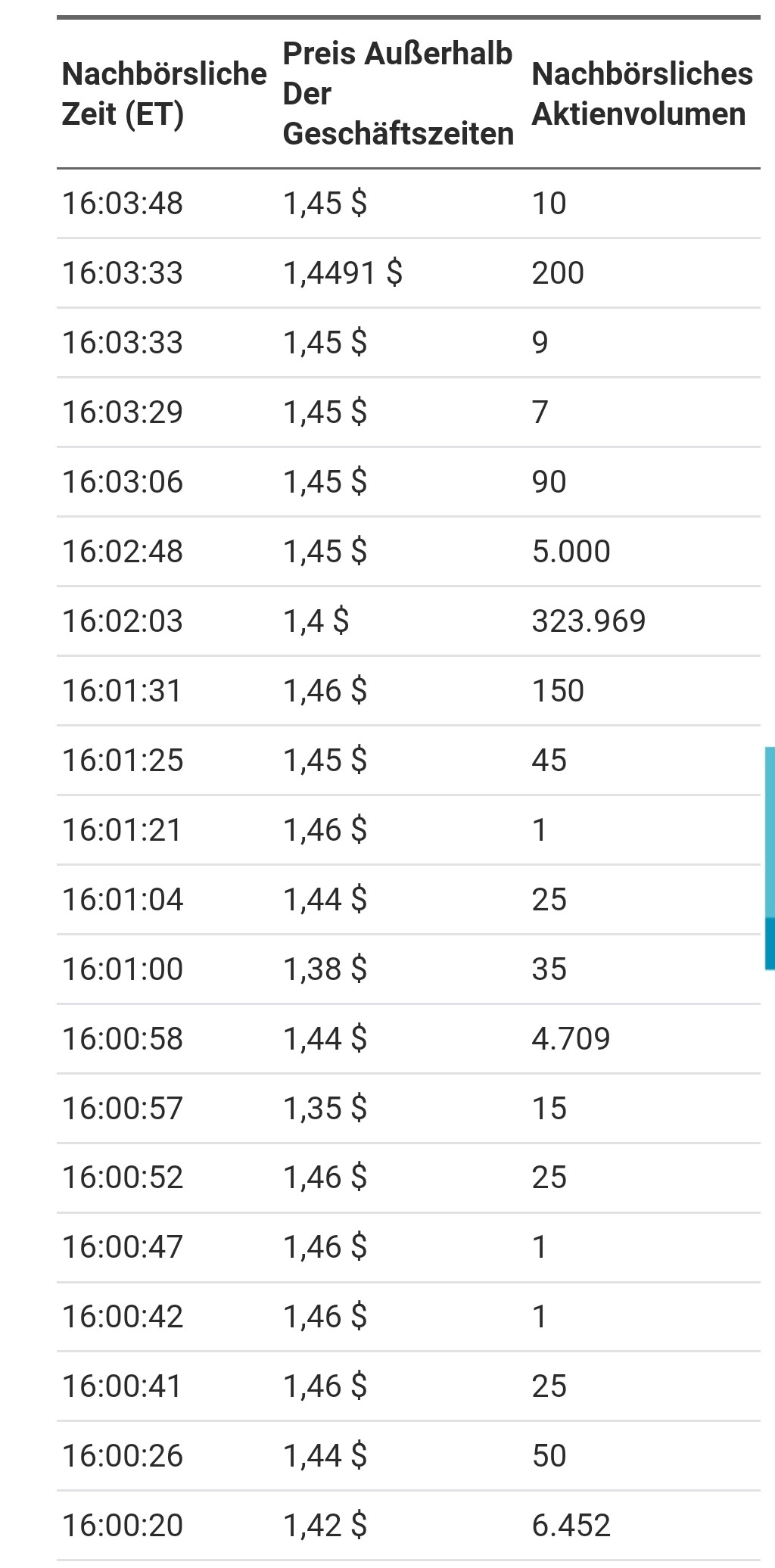Select the 1,35 $ price cell
The height and width of the screenshot is (1568, 775).
pos(325,1109)
